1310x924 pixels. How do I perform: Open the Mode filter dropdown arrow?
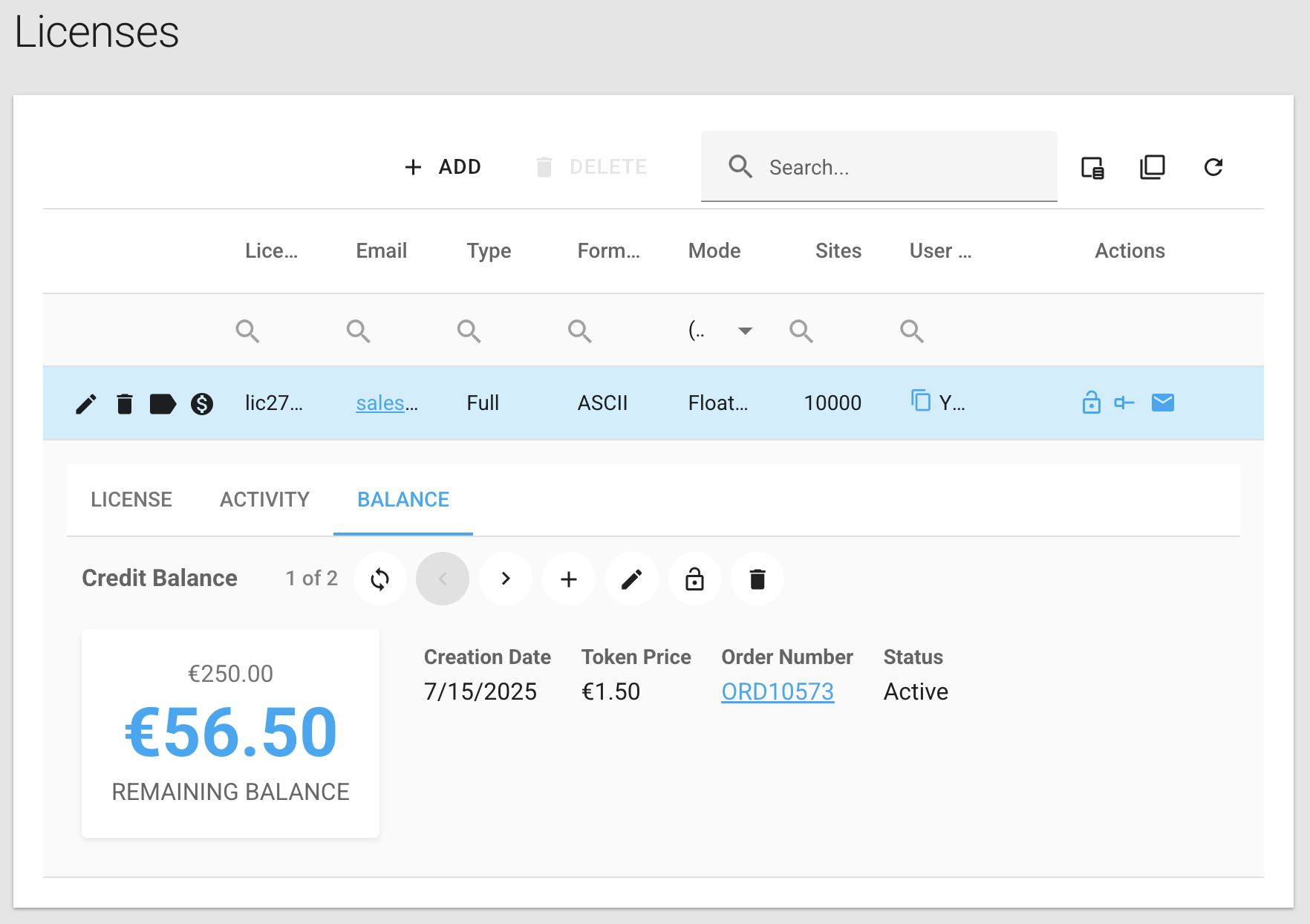[745, 331]
